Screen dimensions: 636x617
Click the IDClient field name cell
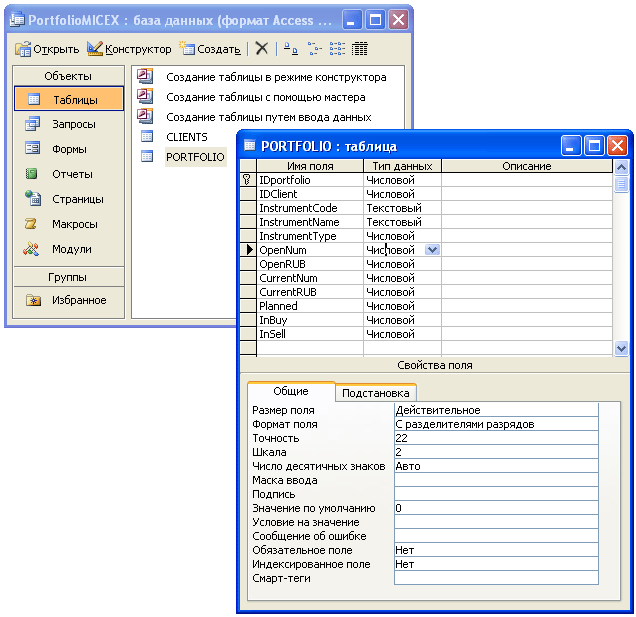[310, 194]
